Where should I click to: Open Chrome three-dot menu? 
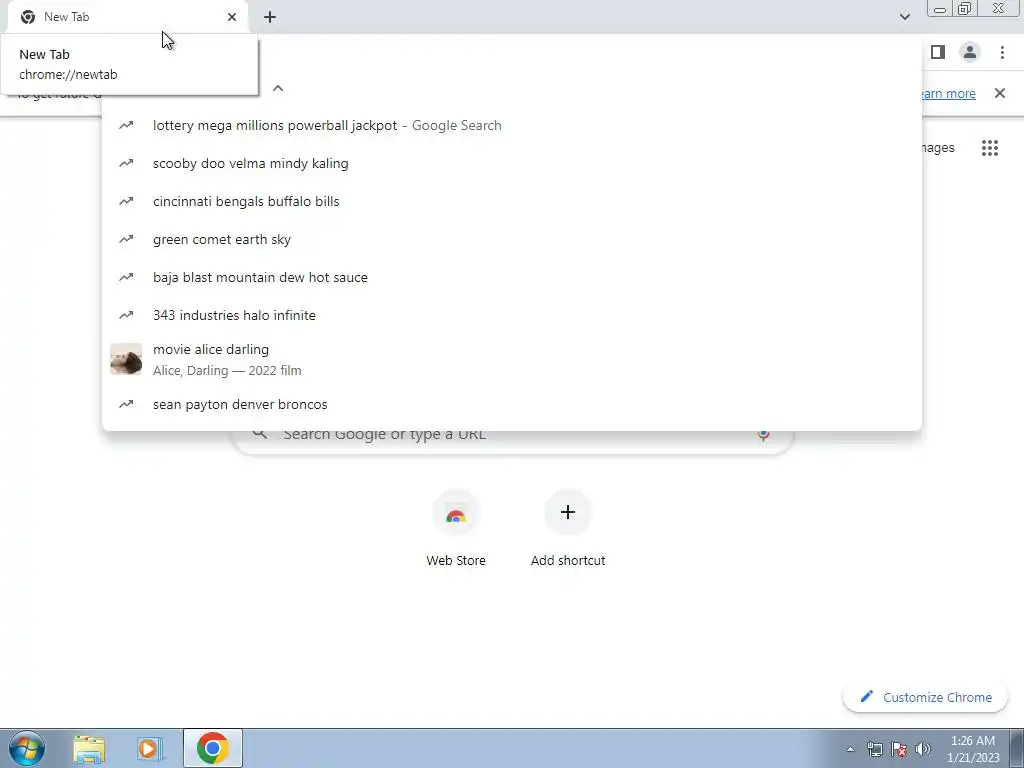click(x=1002, y=52)
